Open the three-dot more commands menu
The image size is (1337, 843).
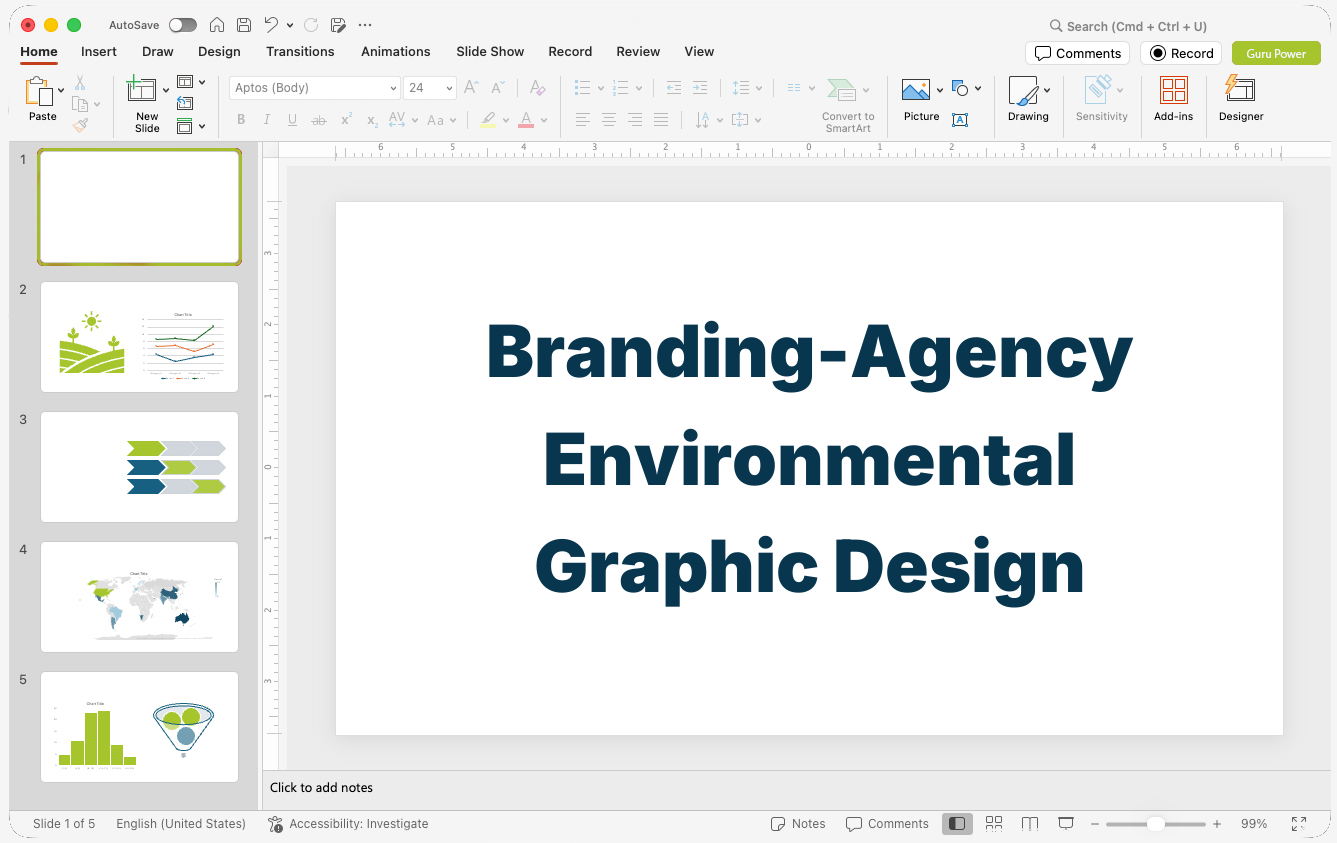(365, 25)
